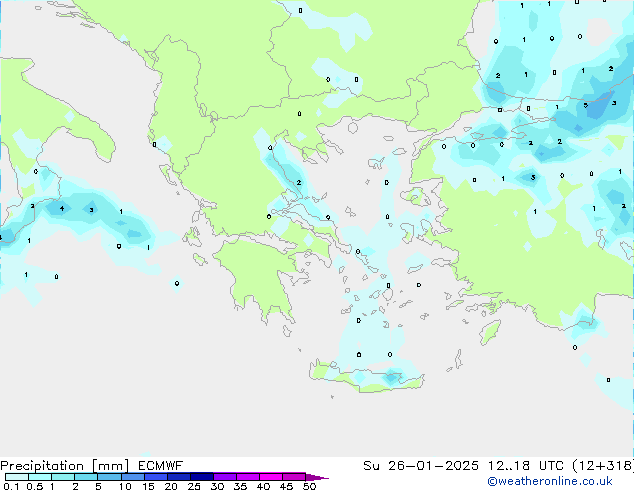Viewport: 634px width, 490px height.
Task: Click the 15 label on the legend scale
Action: click(x=148, y=487)
